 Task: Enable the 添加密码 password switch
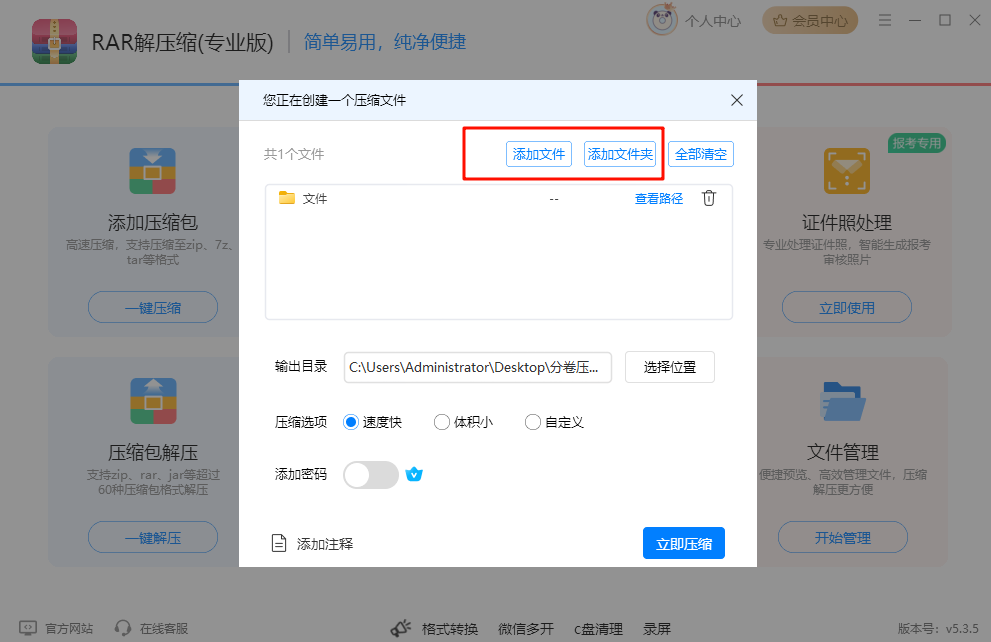[370, 474]
